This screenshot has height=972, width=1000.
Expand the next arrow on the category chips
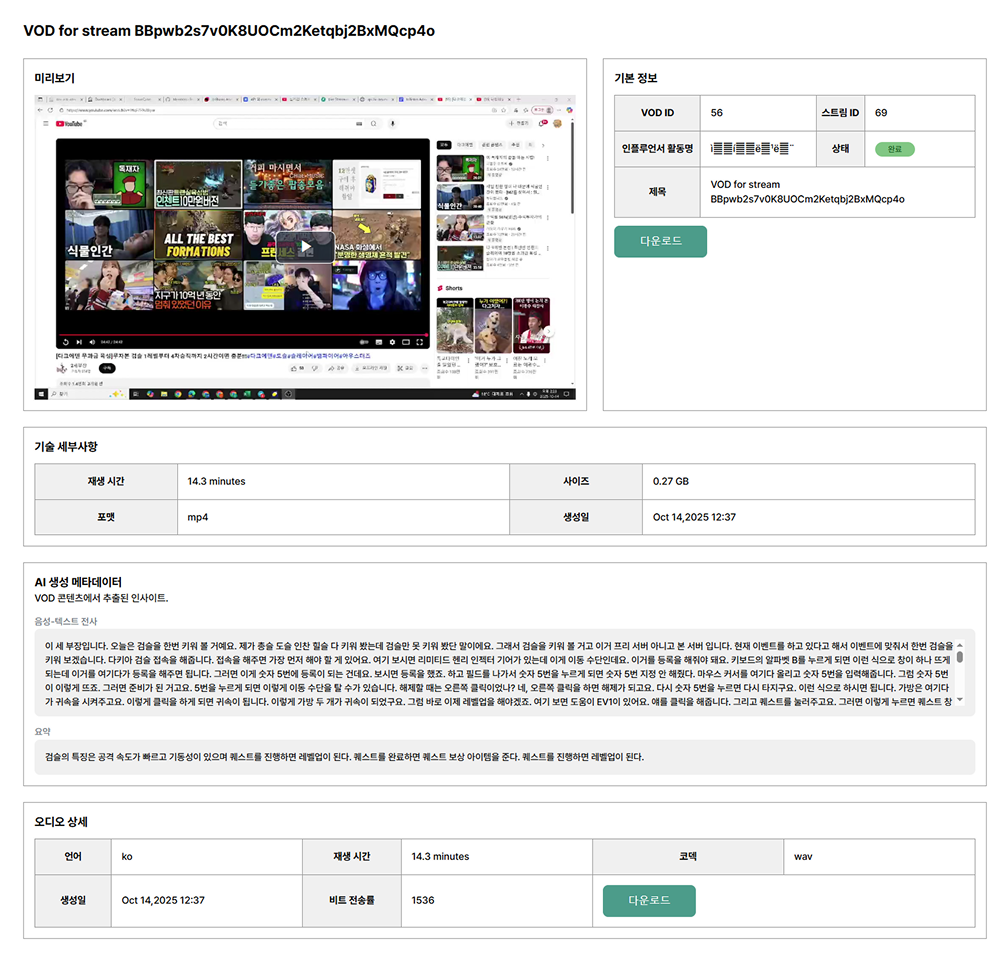coord(545,145)
